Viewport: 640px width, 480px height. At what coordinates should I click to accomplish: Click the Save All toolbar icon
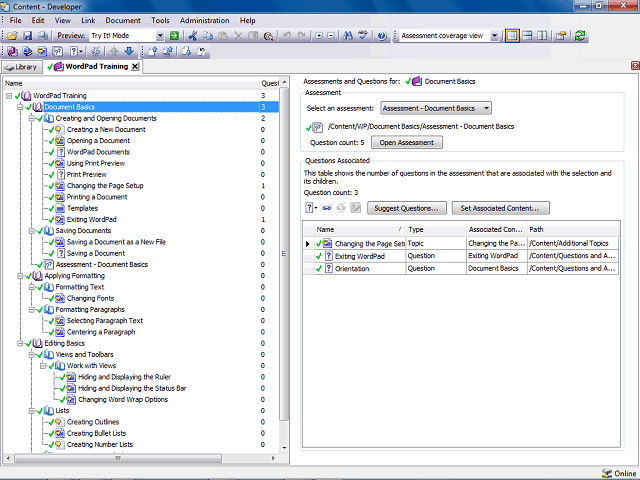(42, 36)
